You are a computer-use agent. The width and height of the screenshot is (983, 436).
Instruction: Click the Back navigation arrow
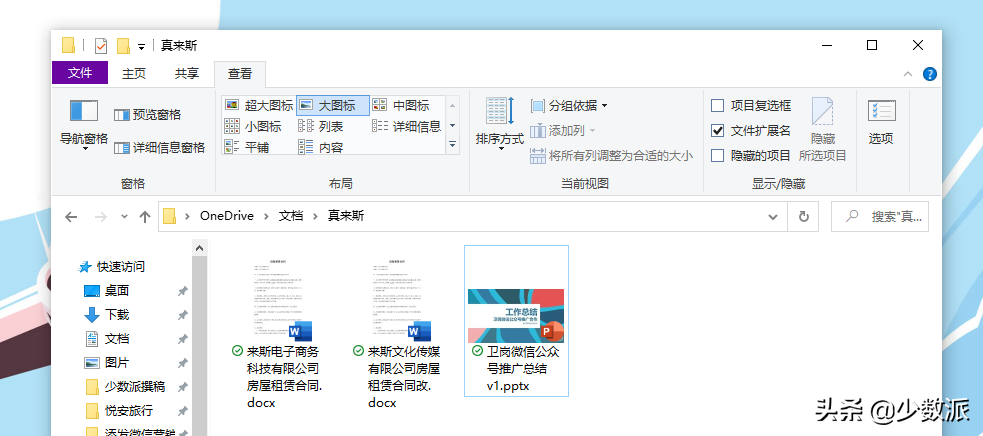pos(71,217)
